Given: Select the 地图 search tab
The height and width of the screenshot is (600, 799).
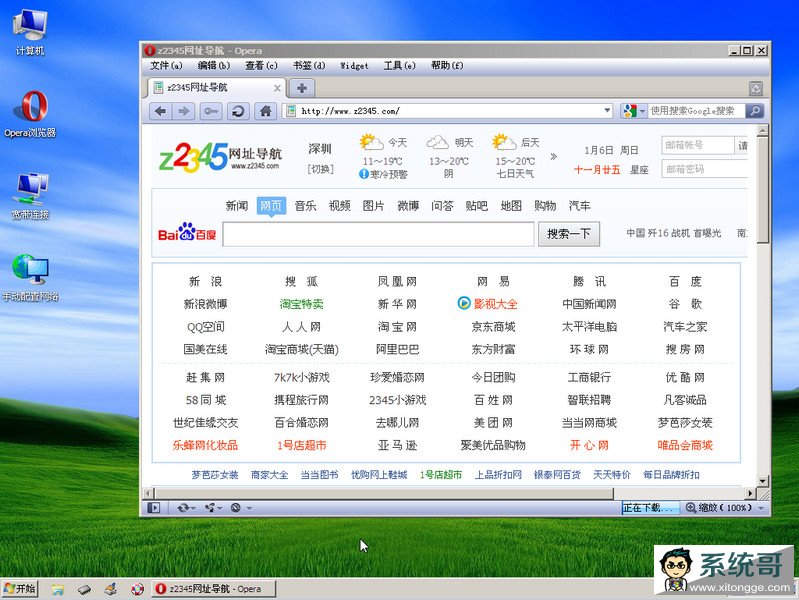Looking at the screenshot, I should point(511,205).
